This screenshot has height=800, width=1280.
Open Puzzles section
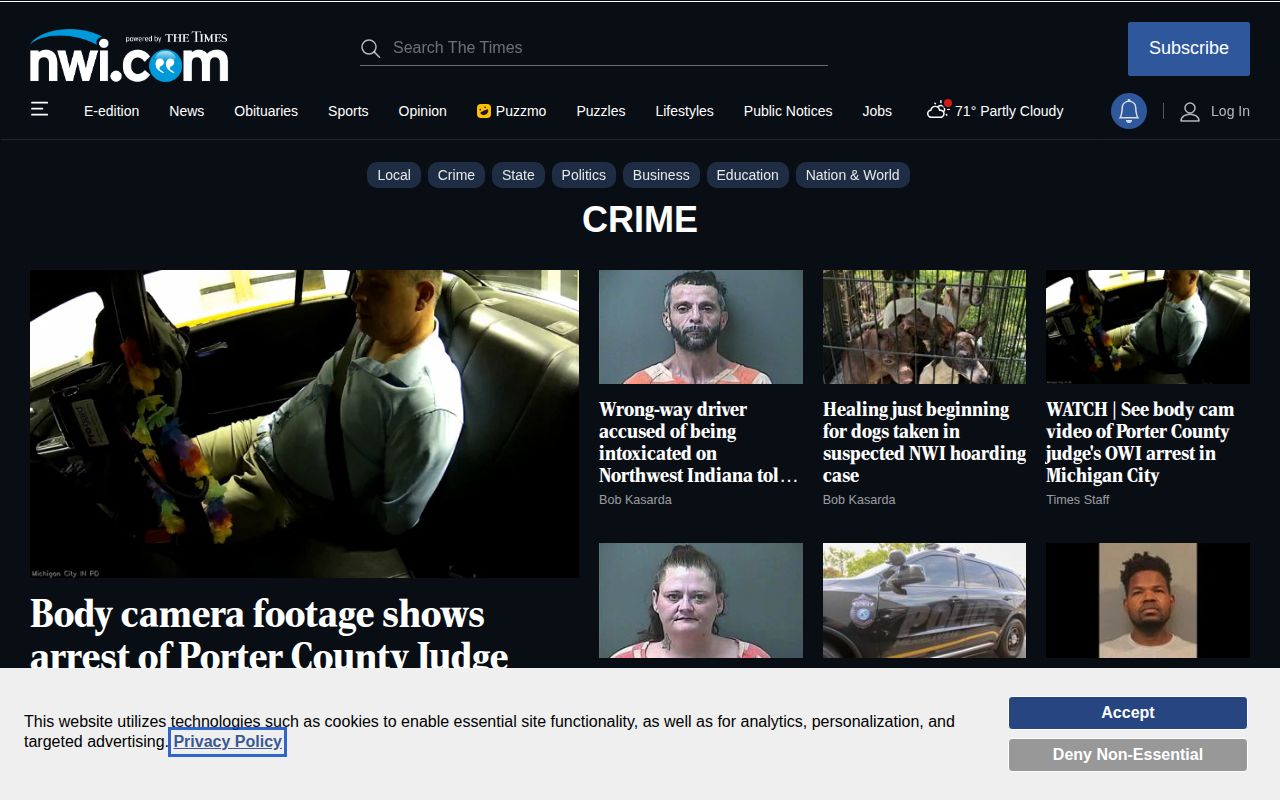tap(601, 111)
